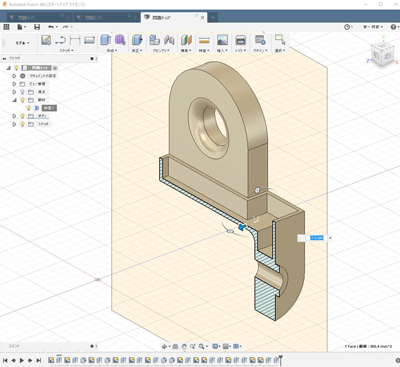
Task: Toggle visibility bulb of 断面1 item
Action: [x=29, y=108]
